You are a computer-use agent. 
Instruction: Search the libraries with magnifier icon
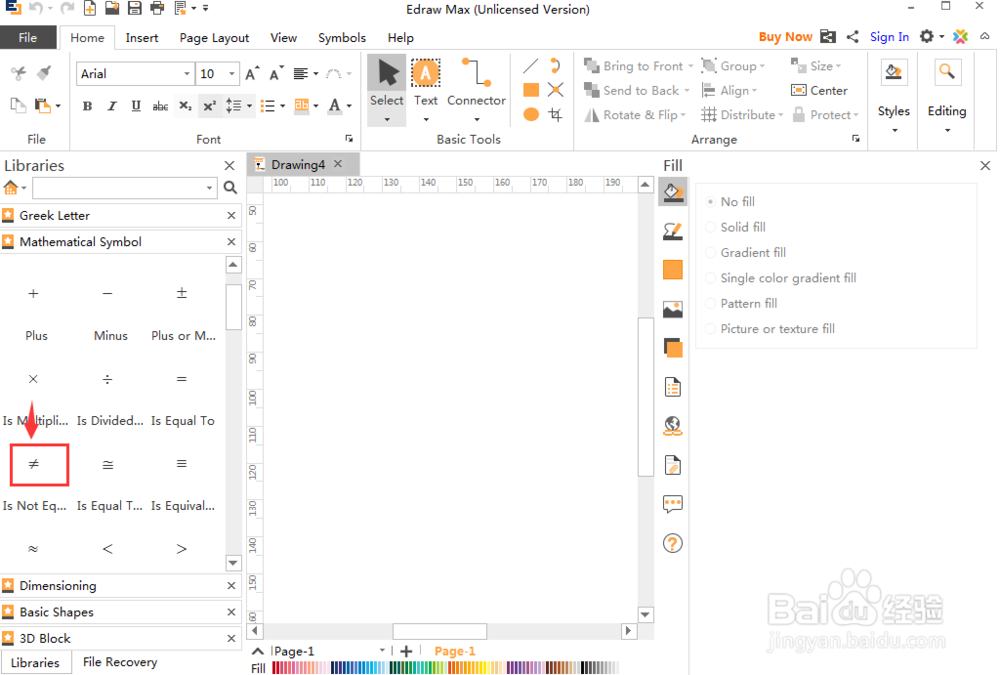tap(230, 188)
